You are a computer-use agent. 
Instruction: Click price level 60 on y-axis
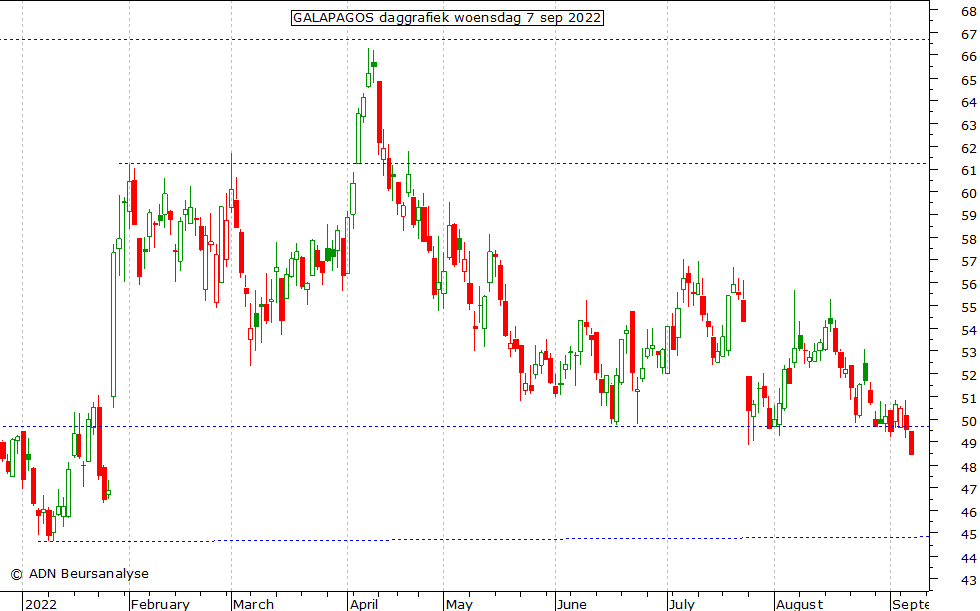(969, 194)
